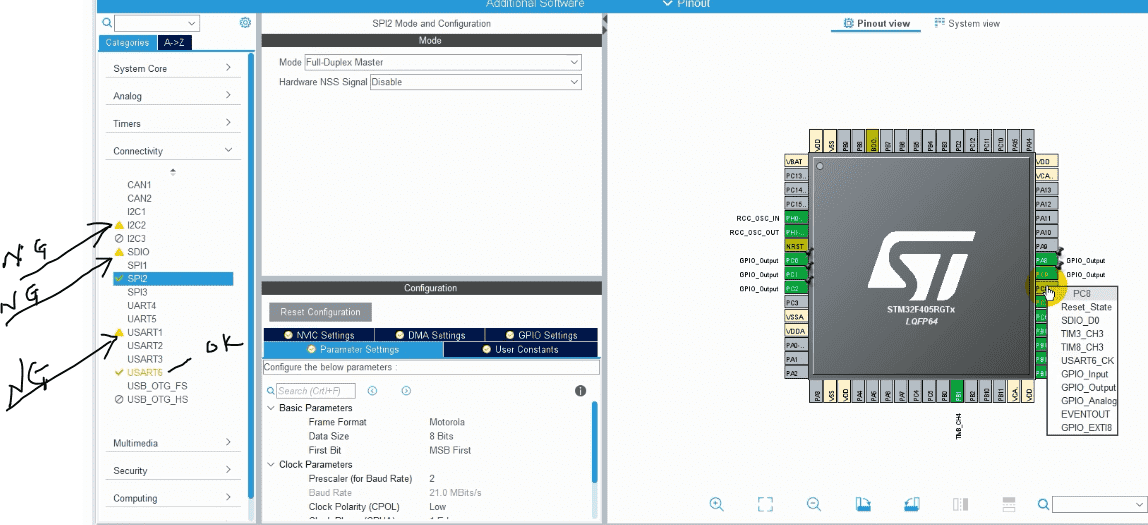Rotate the chip counter-clockwise
Viewport: 1148px width, 525px height.
912,504
